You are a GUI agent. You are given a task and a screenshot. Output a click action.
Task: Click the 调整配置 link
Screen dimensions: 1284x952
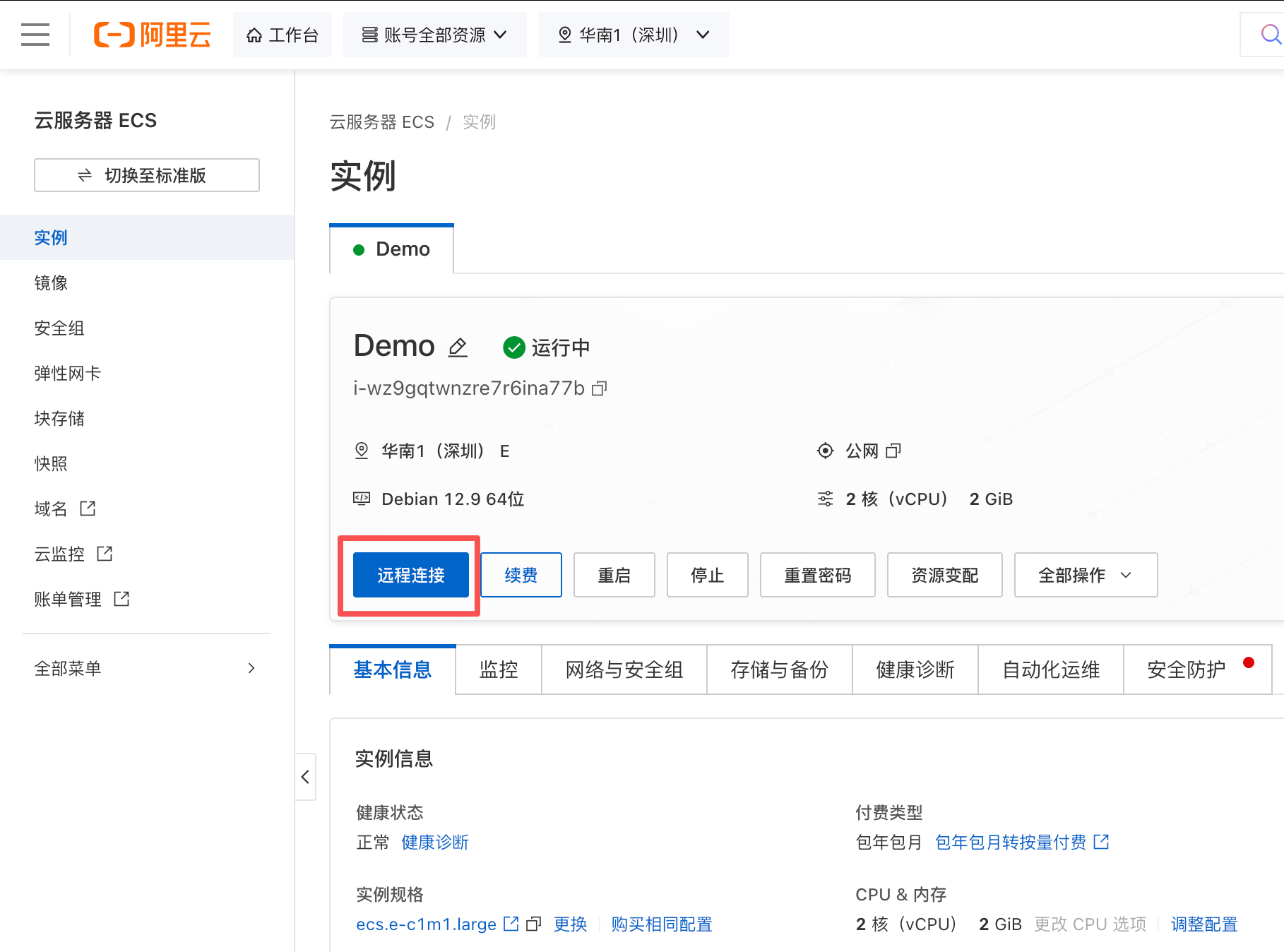pos(1204,924)
